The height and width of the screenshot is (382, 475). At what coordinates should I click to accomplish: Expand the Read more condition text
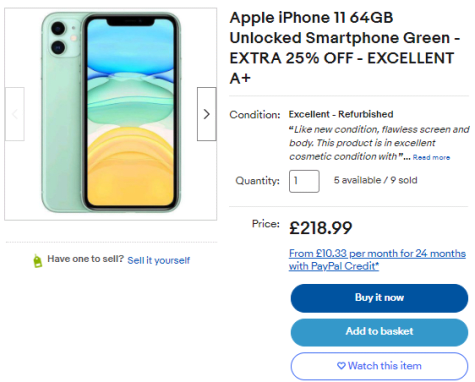pos(431,157)
